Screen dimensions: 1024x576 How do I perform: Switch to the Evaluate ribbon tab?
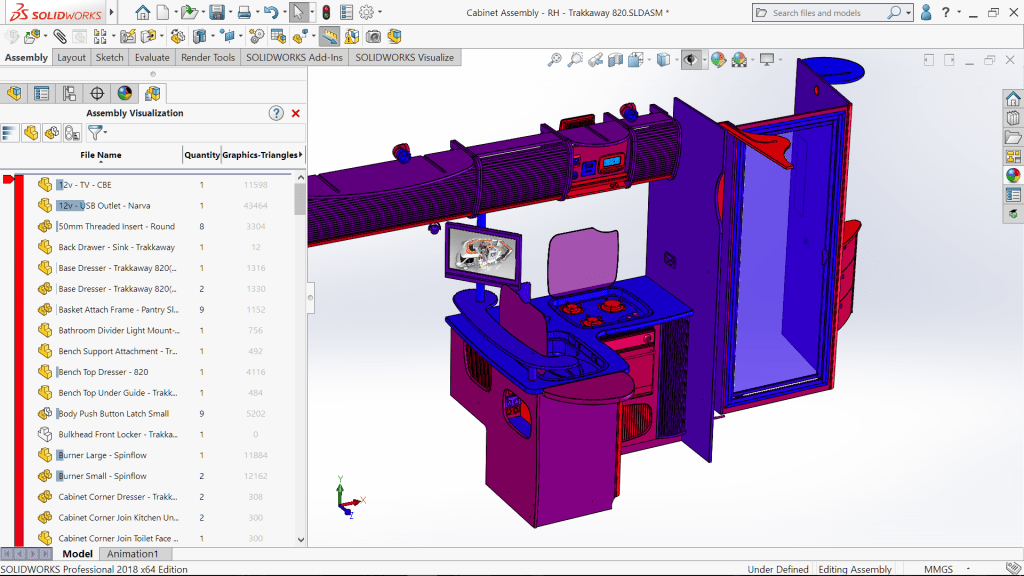(x=152, y=58)
